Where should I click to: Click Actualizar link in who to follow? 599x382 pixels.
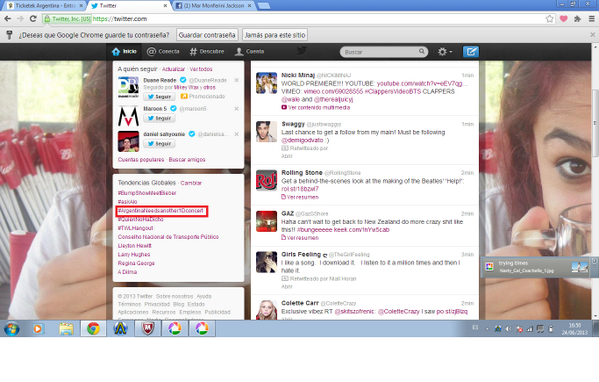(x=173, y=69)
